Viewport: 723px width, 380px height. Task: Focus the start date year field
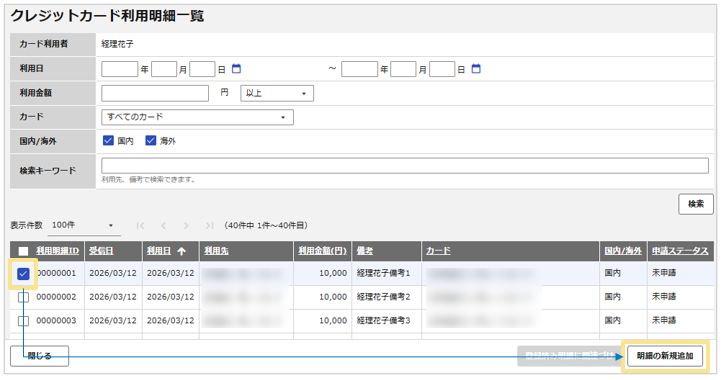(119, 69)
